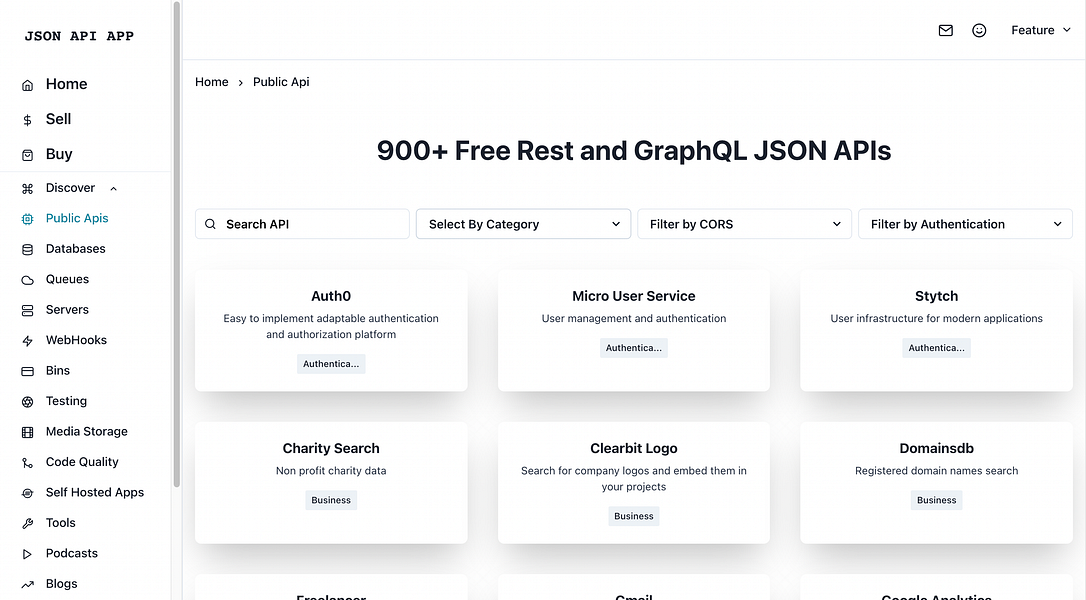Click the Blogs trending arrow icon
Viewport: 1086px width, 600px height.
click(x=28, y=585)
